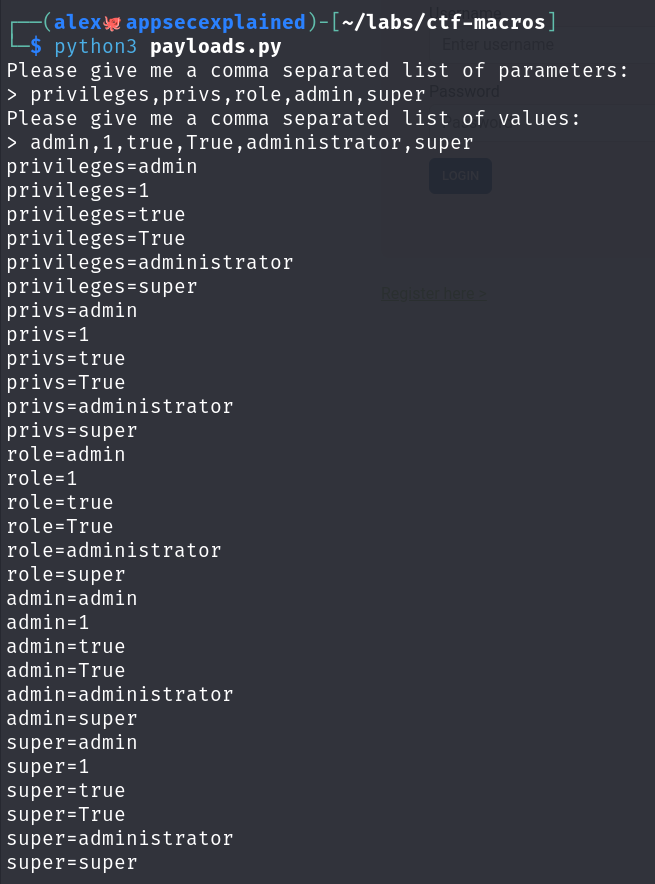Image resolution: width=655 pixels, height=884 pixels.
Task: Click the privileges=administrator output line
Action: coord(150,263)
